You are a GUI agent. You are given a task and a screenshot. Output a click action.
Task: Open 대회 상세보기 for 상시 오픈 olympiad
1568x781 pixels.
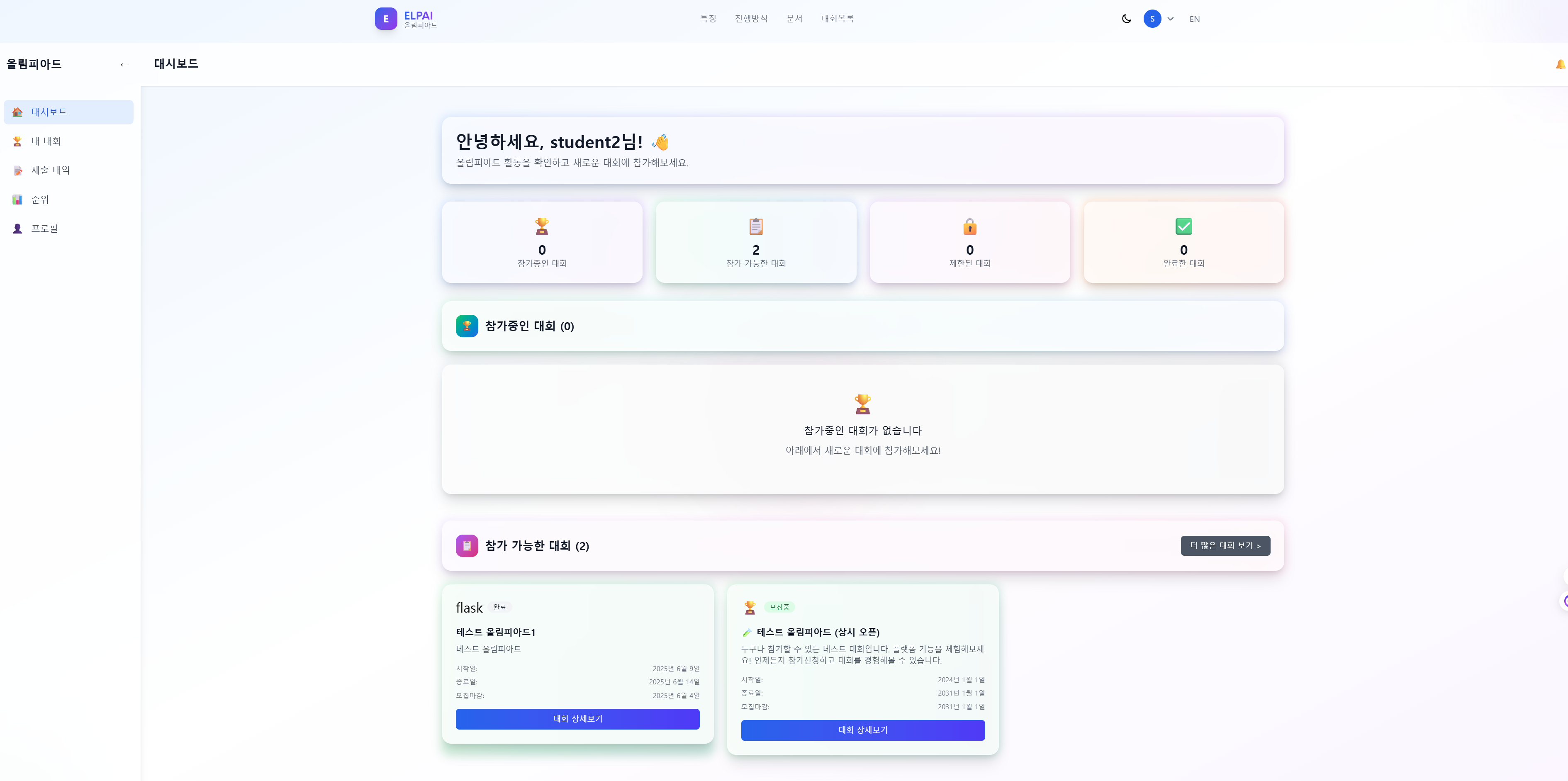862,730
